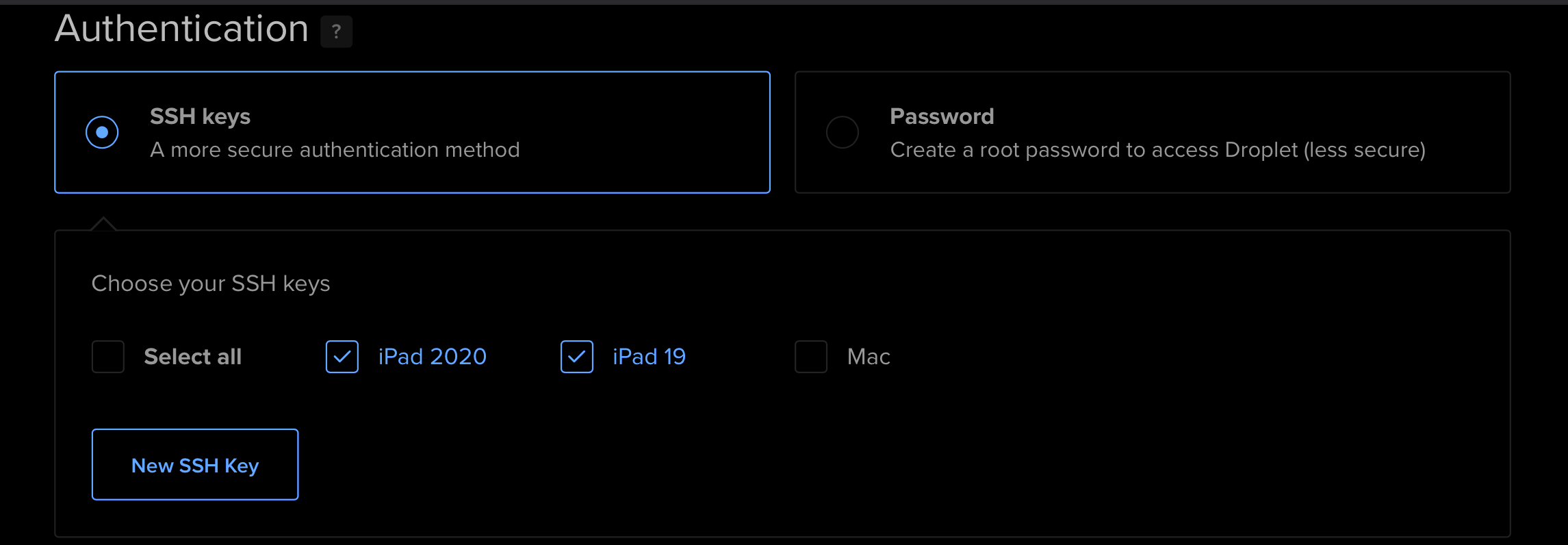This screenshot has height=545, width=1568.
Task: Click the panel pointer arrow under SSH keys
Action: (103, 224)
